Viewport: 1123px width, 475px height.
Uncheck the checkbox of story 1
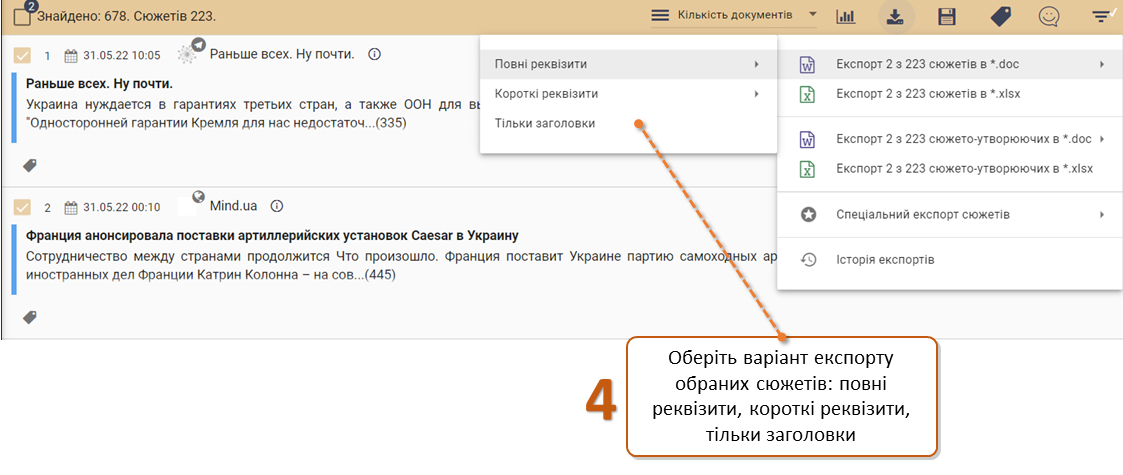coord(22,55)
